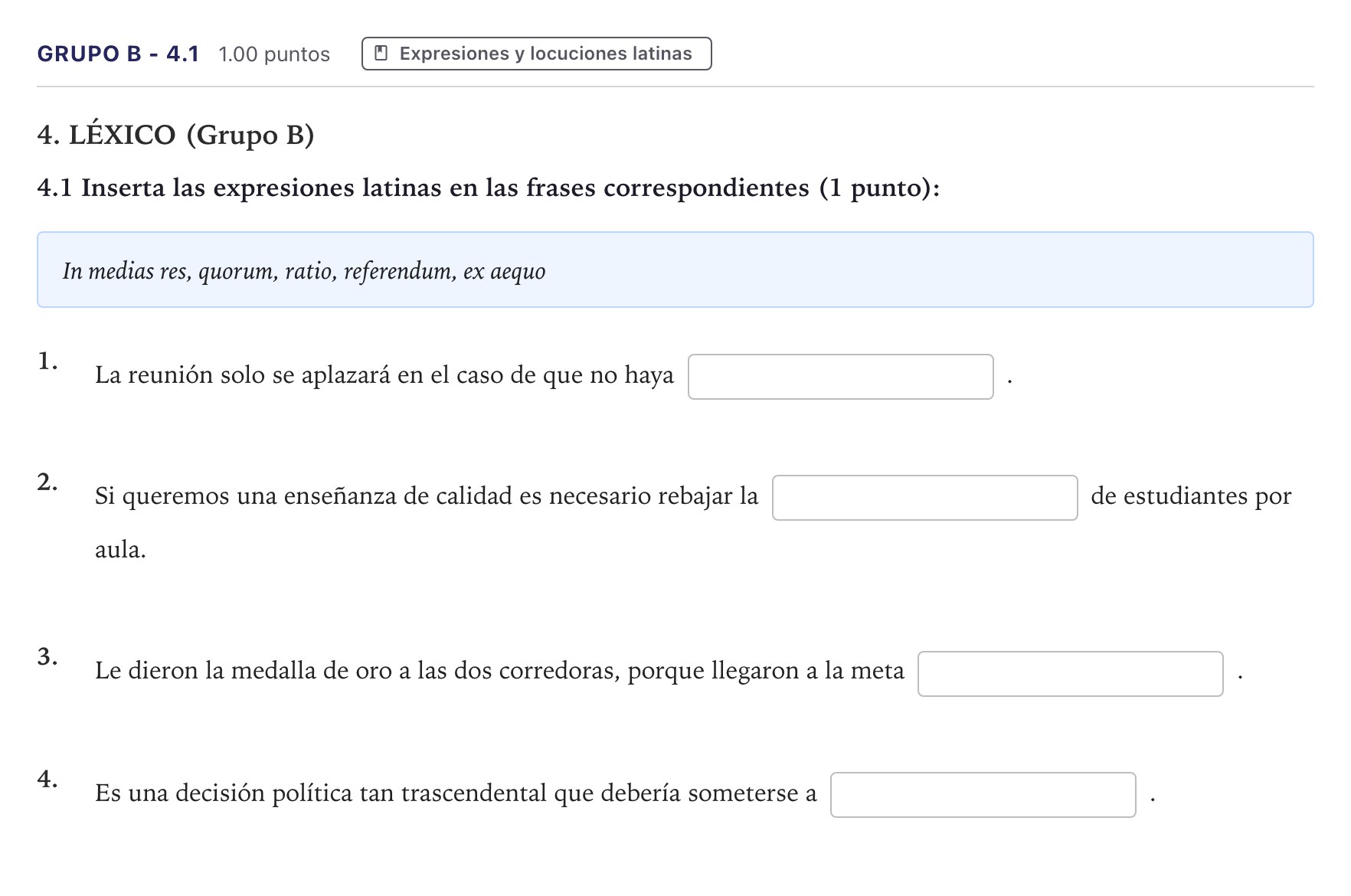
Task: Click sentence 'Le dieron la medalla de oro'
Action: [499, 671]
